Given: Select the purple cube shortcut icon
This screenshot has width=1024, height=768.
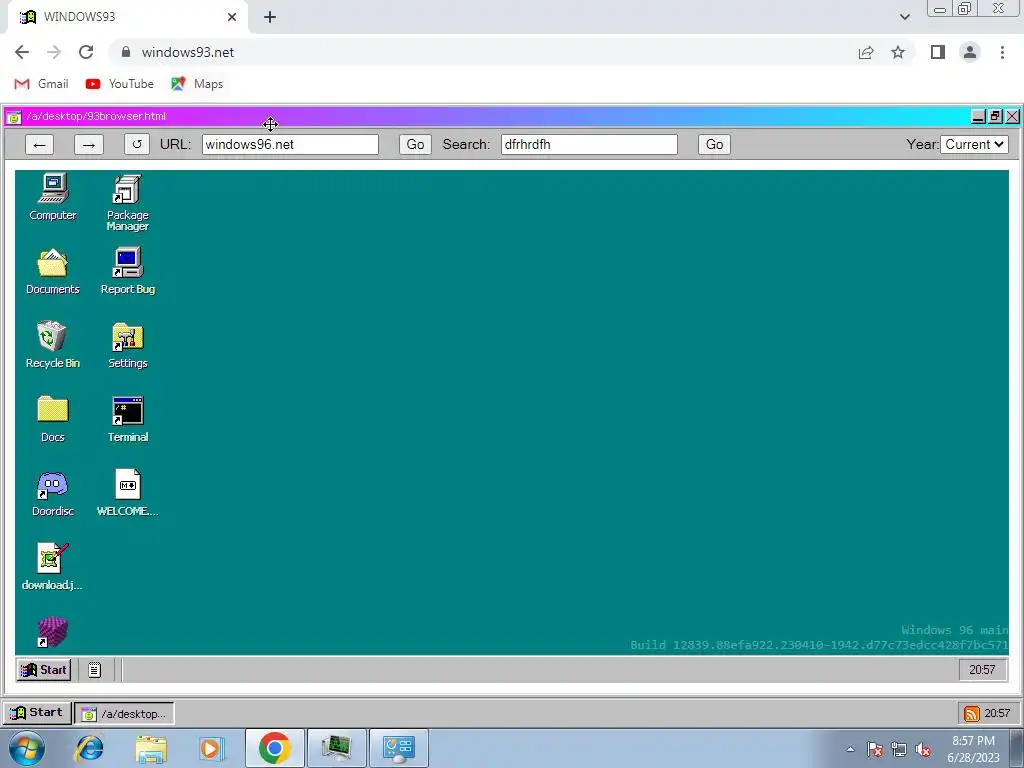Looking at the screenshot, I should 52,632.
